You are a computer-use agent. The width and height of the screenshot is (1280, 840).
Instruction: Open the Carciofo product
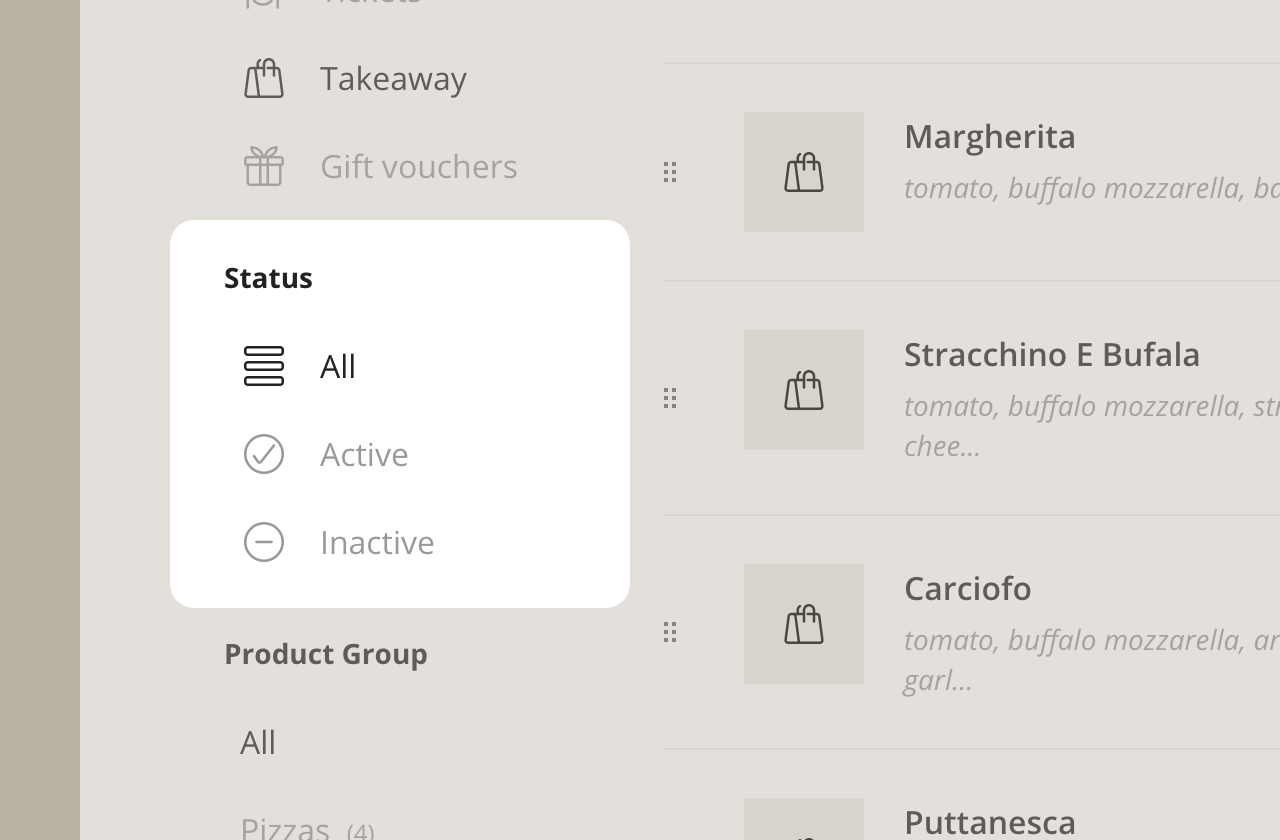(967, 588)
